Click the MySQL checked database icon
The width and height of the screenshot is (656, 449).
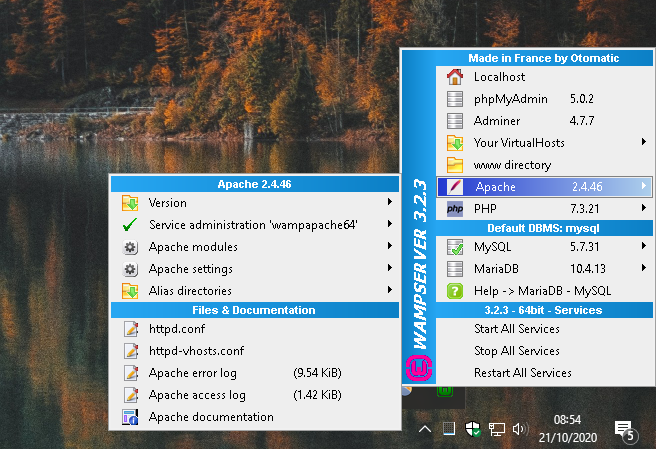coord(455,247)
